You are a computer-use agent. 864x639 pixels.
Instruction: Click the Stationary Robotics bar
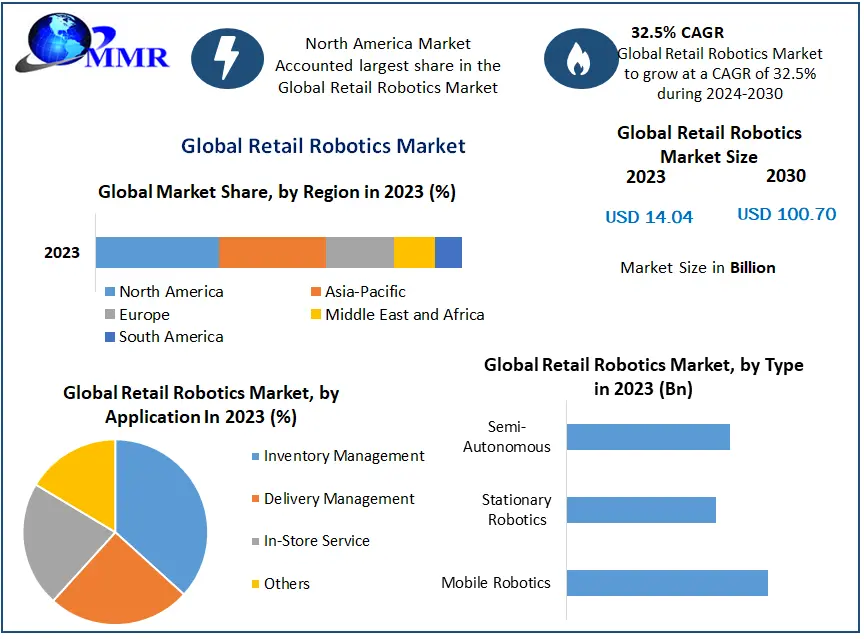[x=641, y=510]
